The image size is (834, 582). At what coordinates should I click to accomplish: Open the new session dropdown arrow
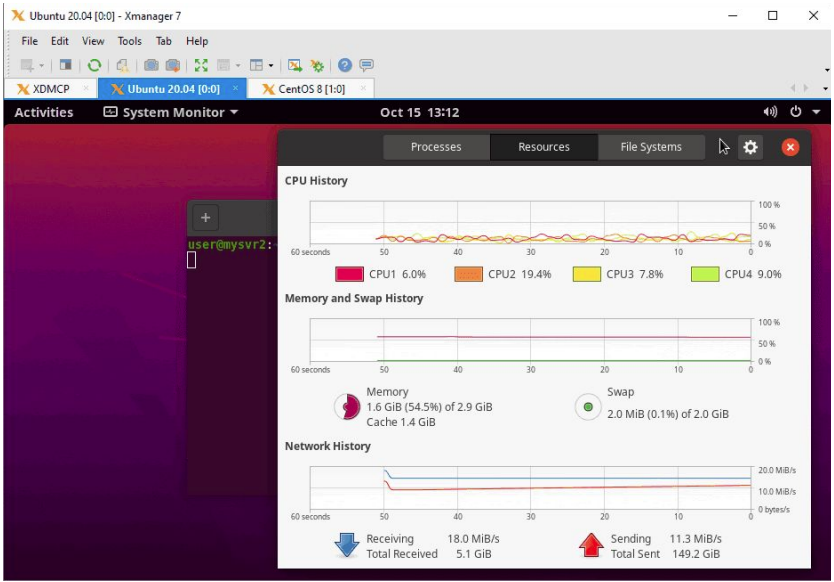pyautogui.click(x=41, y=66)
